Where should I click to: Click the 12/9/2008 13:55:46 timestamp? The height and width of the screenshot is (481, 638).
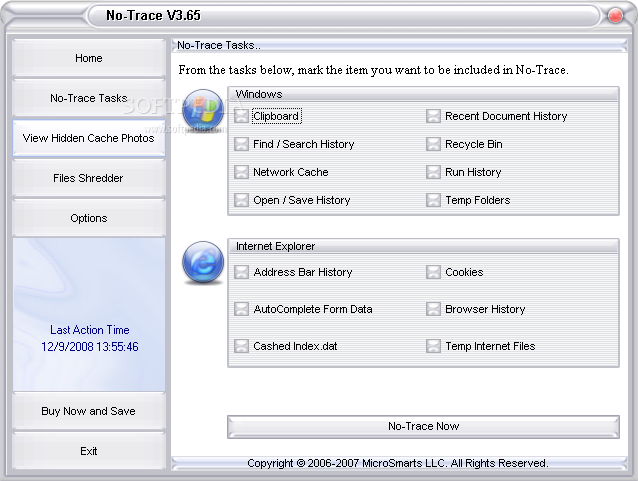pos(90,347)
